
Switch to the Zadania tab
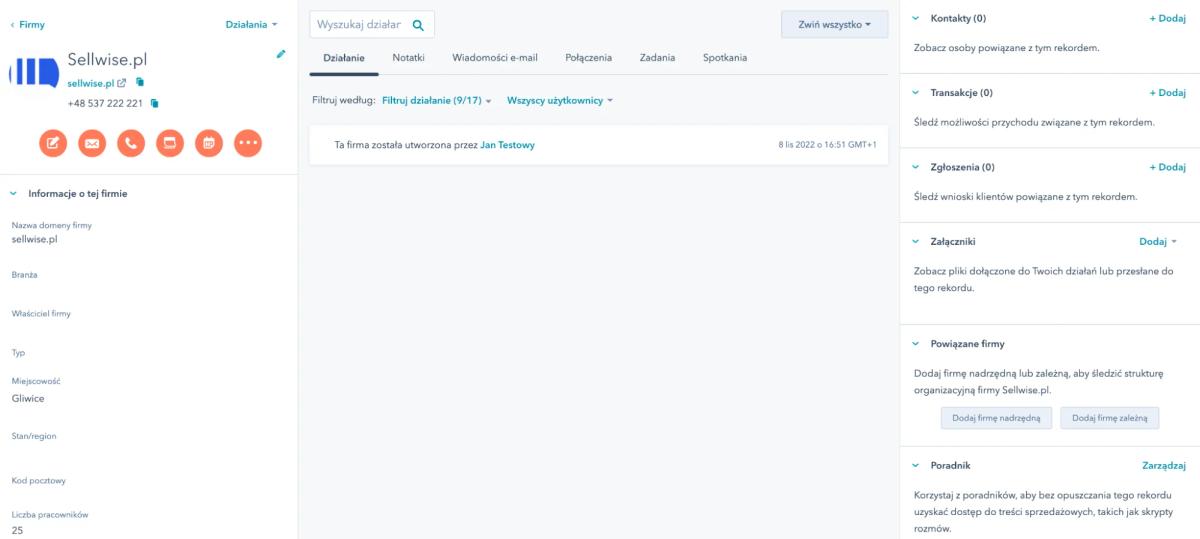click(x=657, y=58)
